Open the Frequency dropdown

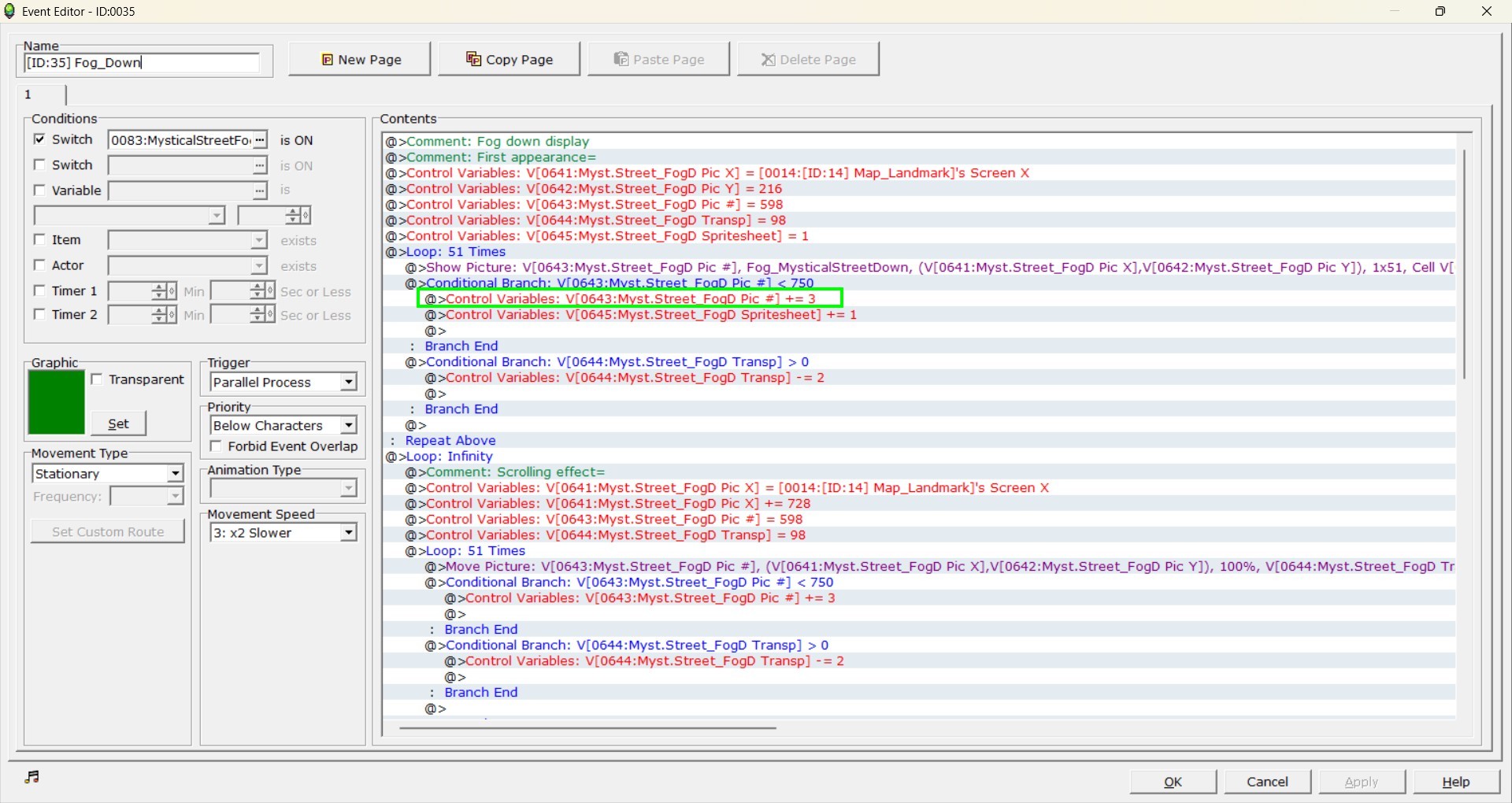146,496
